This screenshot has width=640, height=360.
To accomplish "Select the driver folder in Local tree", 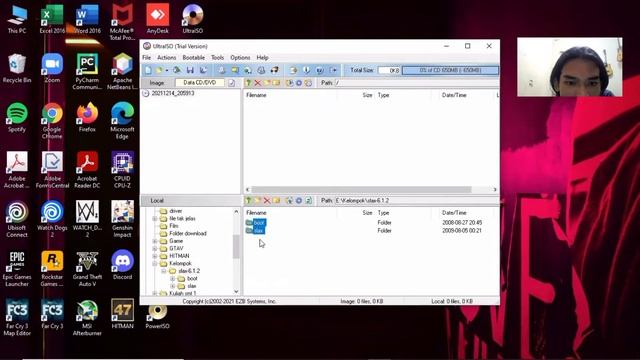I will pos(176,211).
